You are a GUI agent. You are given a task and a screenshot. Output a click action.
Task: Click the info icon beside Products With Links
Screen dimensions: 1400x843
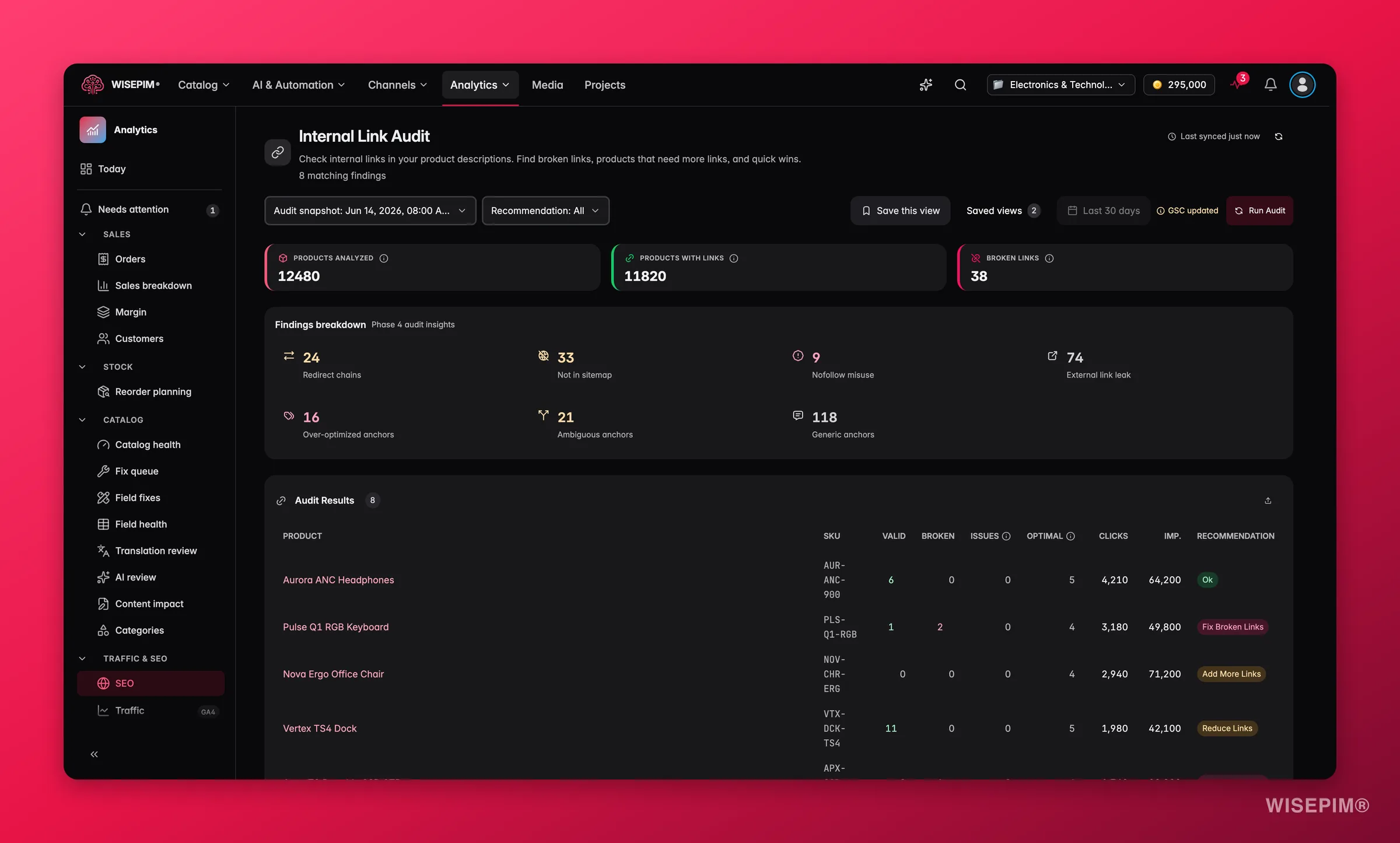click(x=734, y=258)
